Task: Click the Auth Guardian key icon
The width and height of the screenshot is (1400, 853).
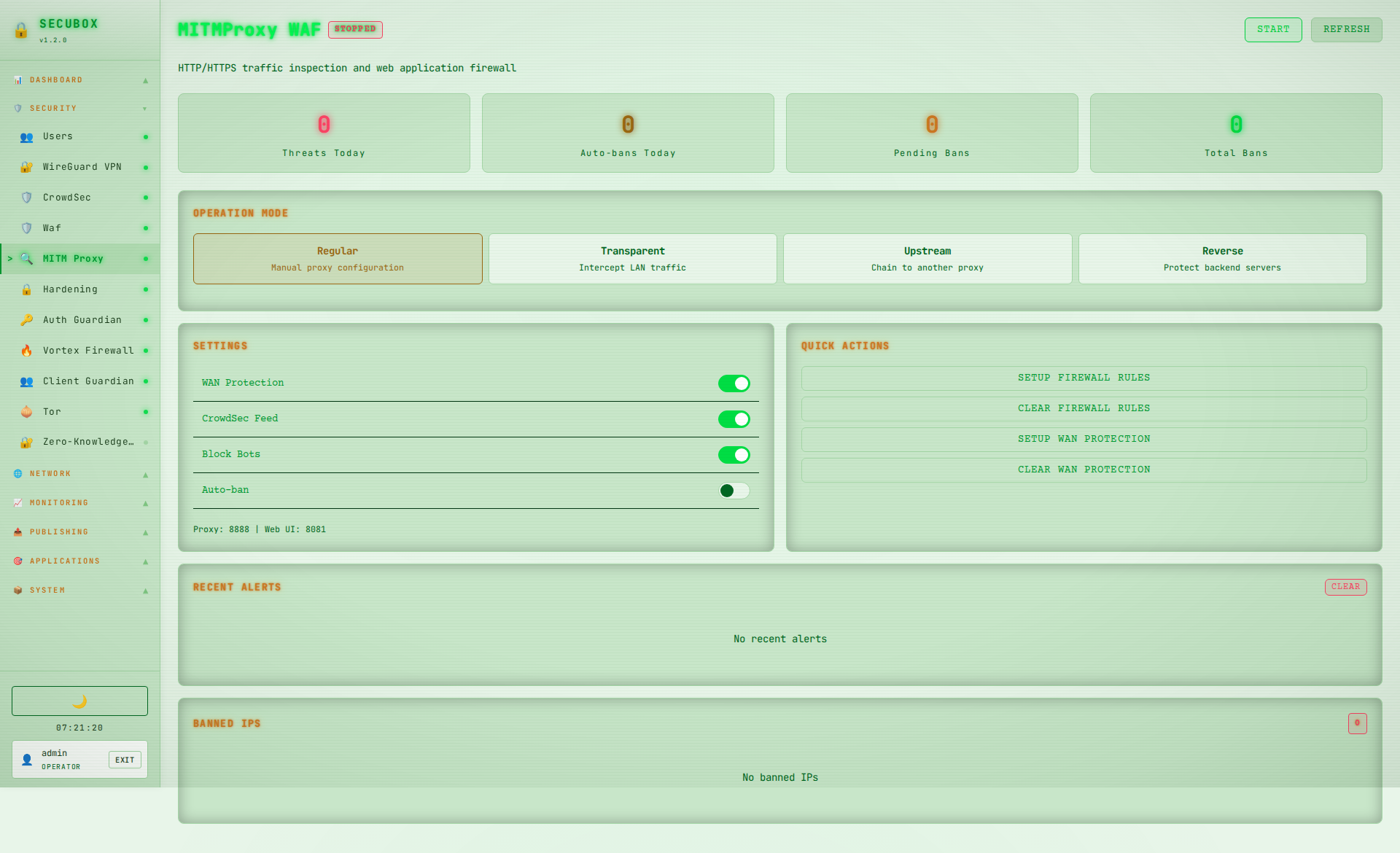Action: pyautogui.click(x=26, y=320)
